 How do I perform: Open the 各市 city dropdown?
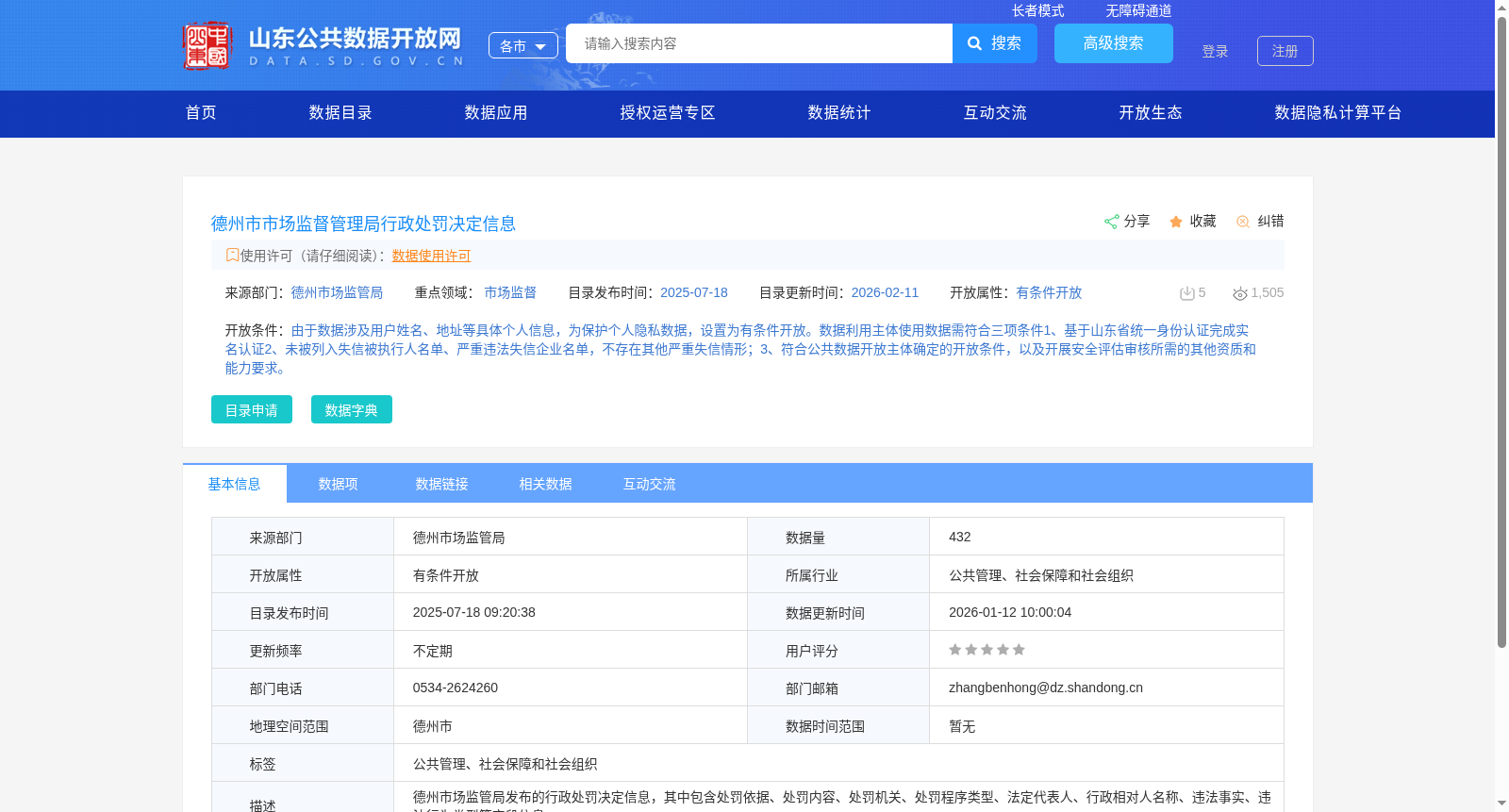[523, 45]
